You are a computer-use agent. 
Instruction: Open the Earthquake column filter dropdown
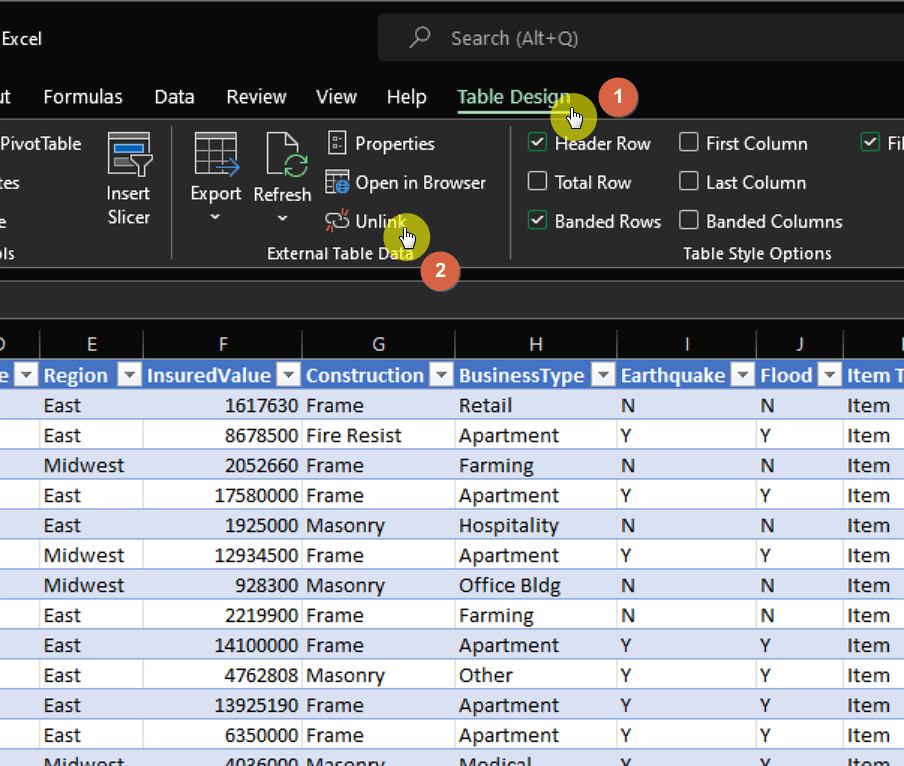743,376
